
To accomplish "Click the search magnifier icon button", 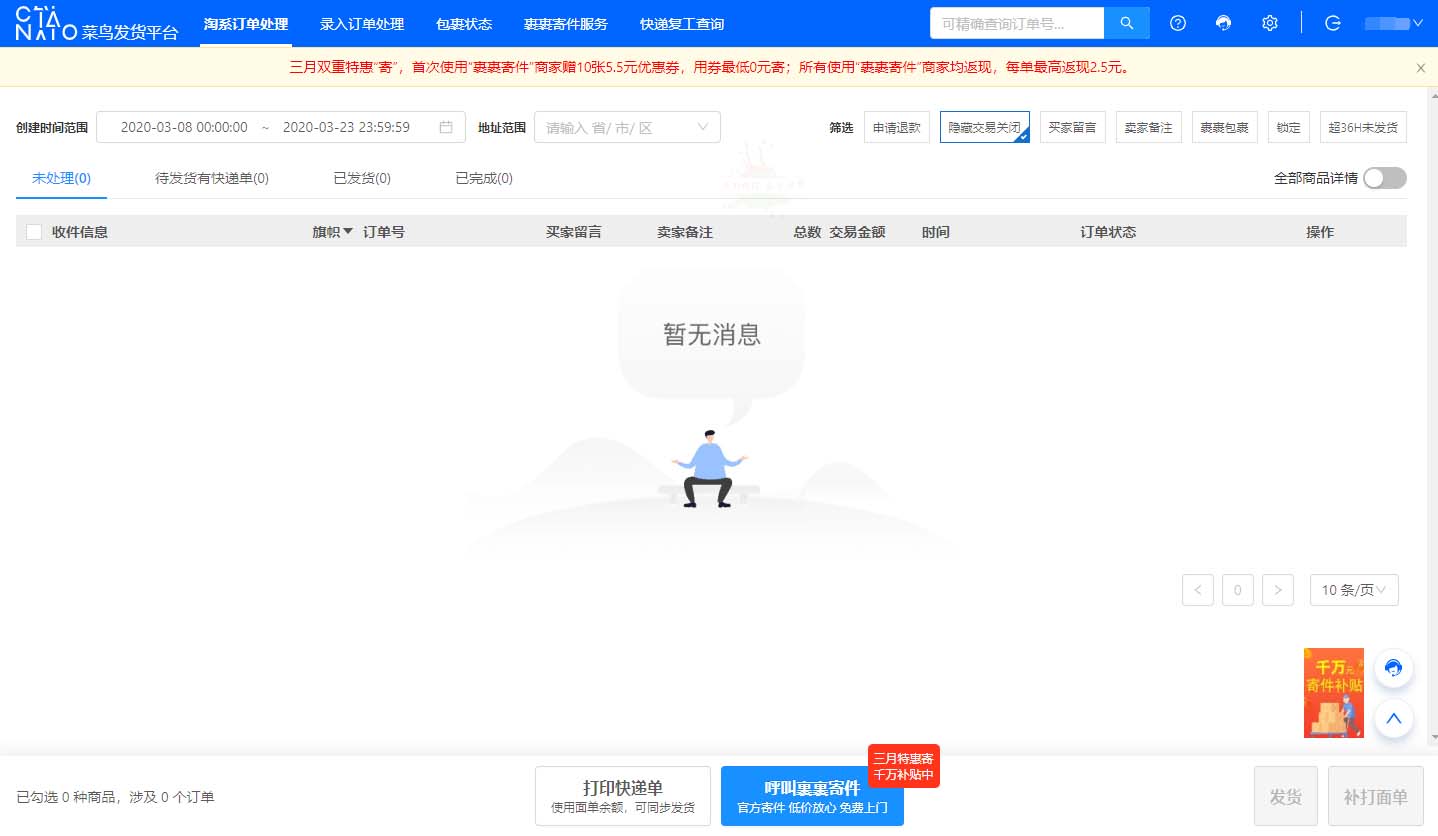I will point(1126,23).
